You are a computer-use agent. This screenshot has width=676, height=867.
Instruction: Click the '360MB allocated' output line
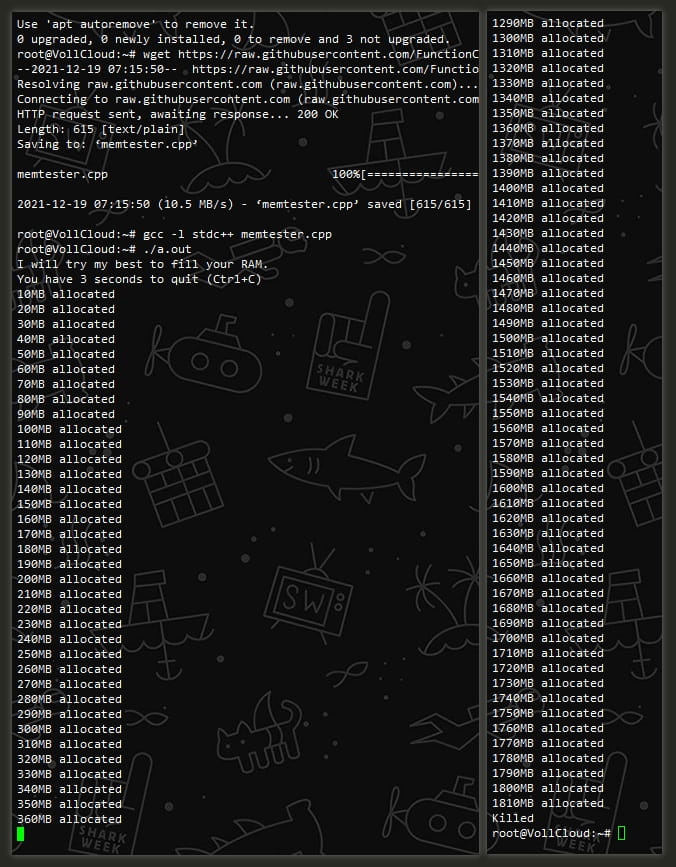coord(69,819)
